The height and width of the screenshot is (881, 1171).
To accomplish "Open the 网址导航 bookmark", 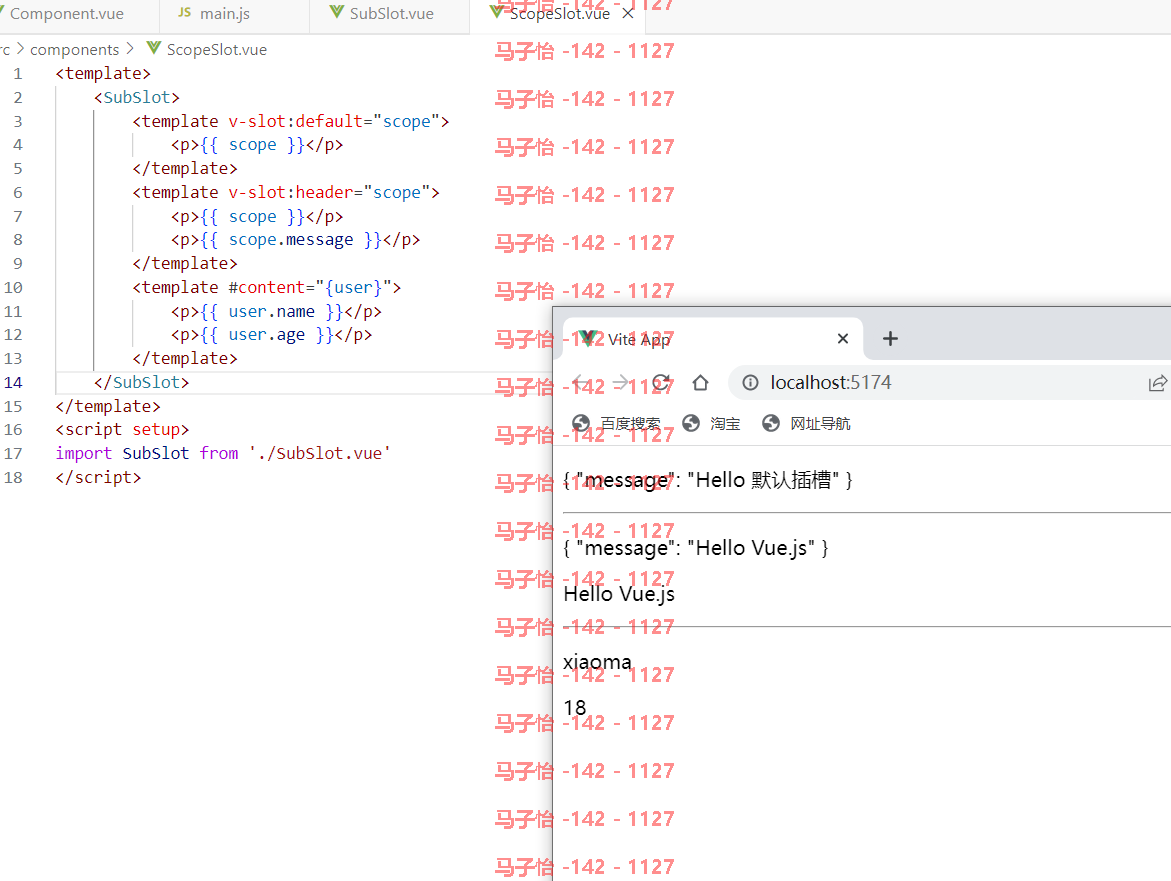I will tap(806, 423).
